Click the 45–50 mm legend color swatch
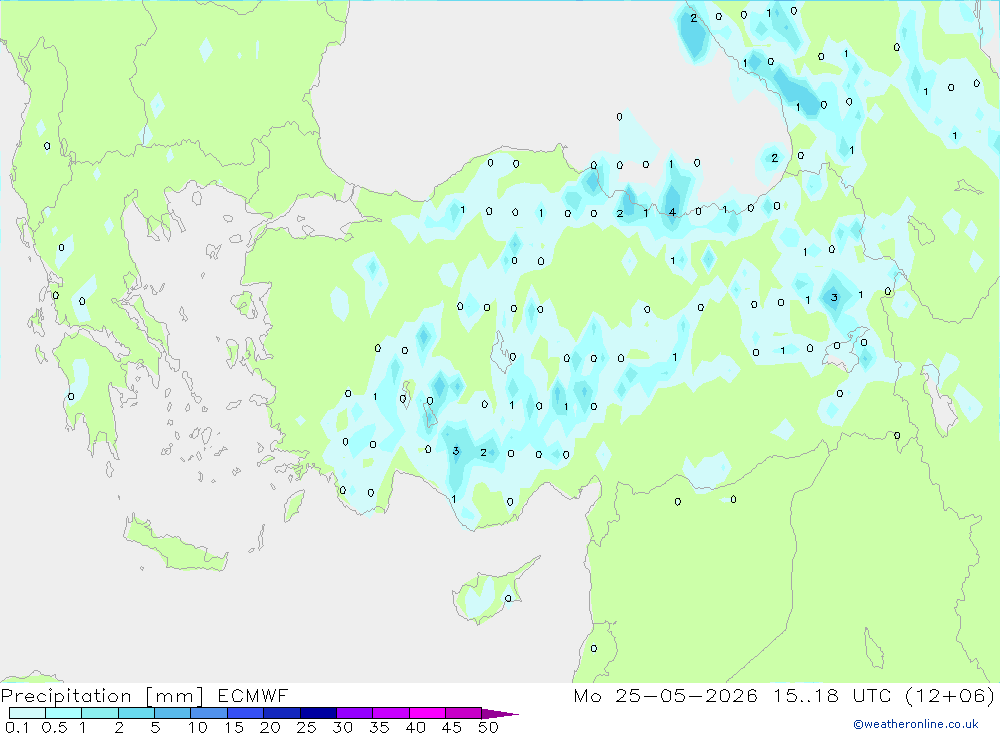The height and width of the screenshot is (733, 1000). tap(463, 713)
